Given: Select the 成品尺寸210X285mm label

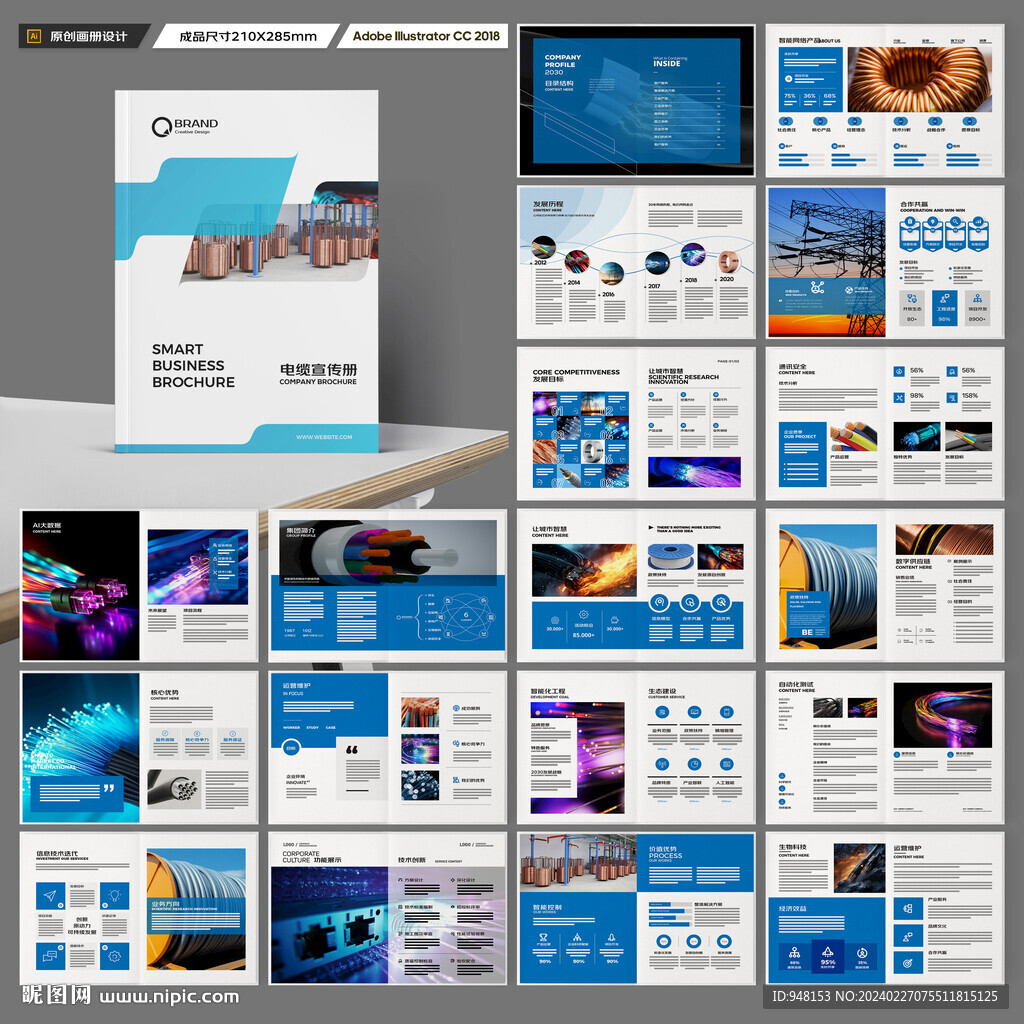Looking at the screenshot, I should click(x=248, y=37).
